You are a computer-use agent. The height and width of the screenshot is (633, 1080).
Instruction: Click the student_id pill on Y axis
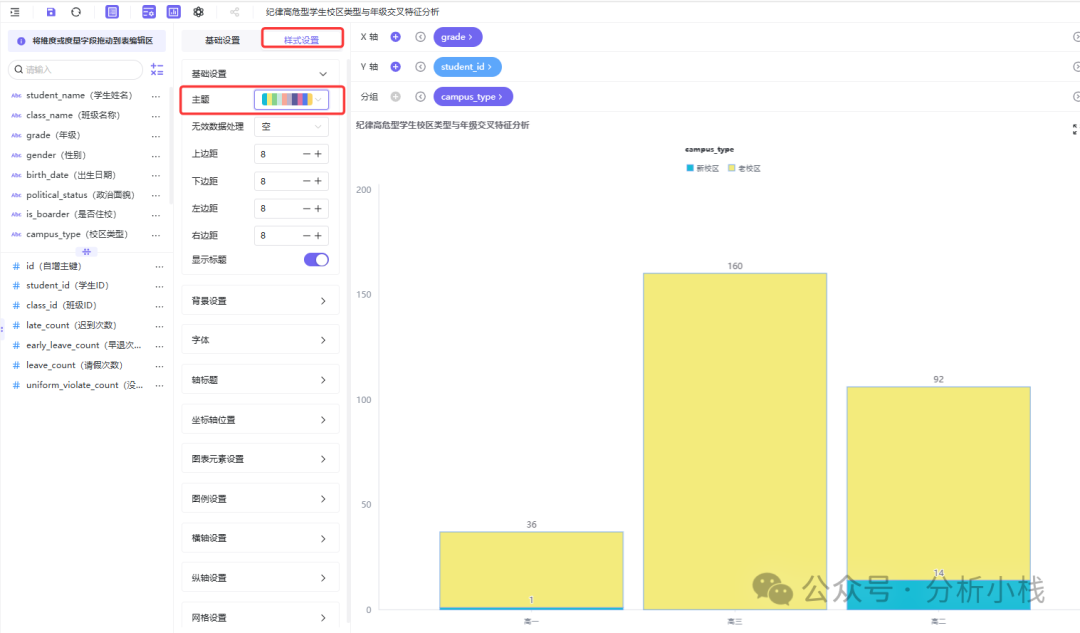click(467, 67)
